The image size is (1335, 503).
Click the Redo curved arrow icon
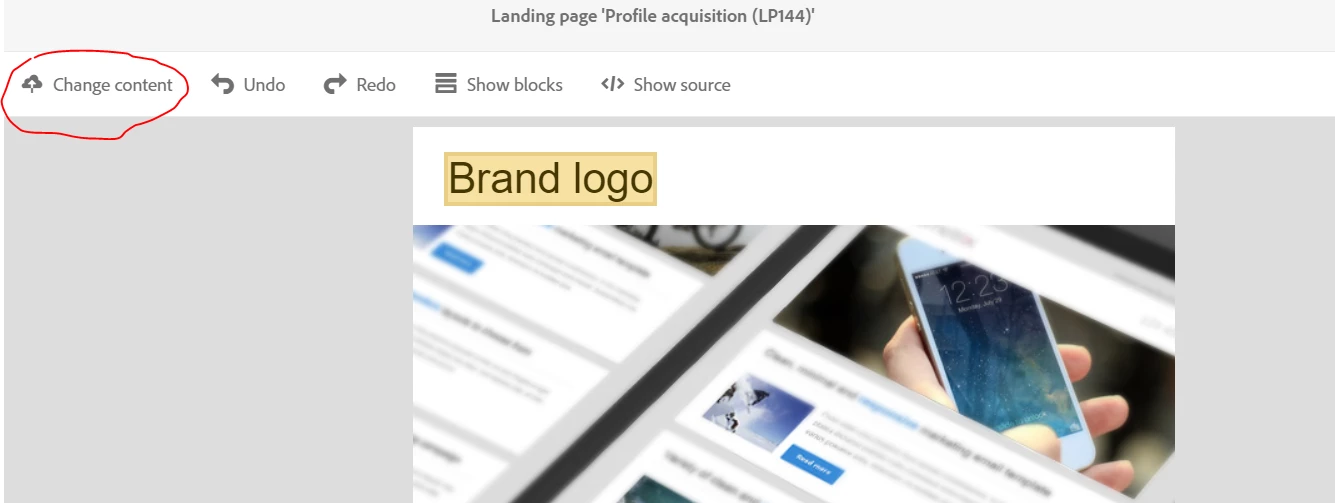point(335,85)
